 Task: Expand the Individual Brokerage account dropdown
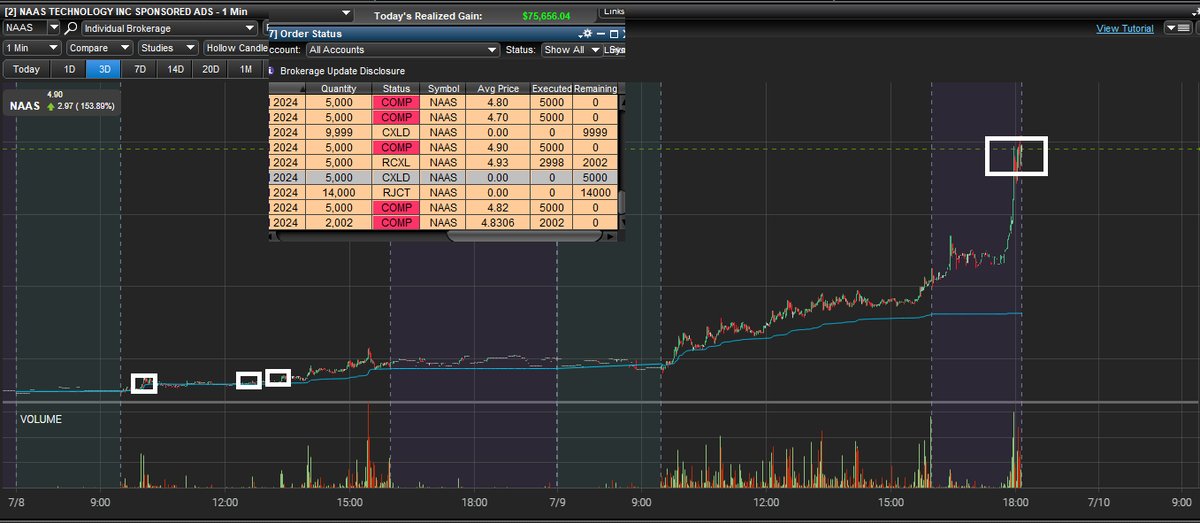click(x=170, y=28)
